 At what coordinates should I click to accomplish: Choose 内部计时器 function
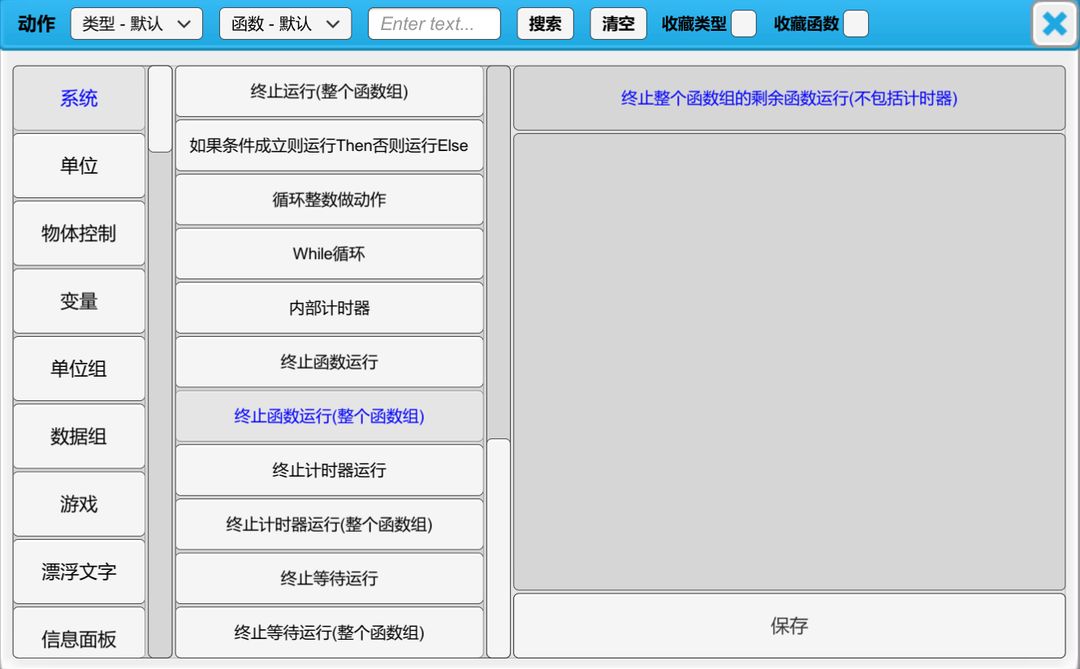(329, 308)
